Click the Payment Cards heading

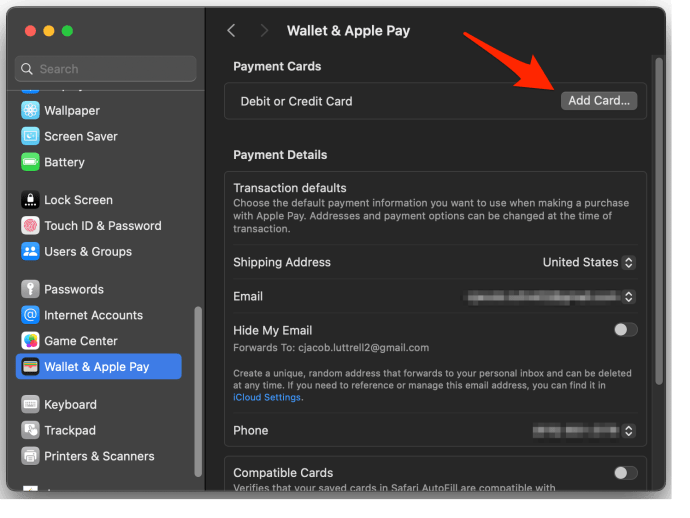point(277,66)
